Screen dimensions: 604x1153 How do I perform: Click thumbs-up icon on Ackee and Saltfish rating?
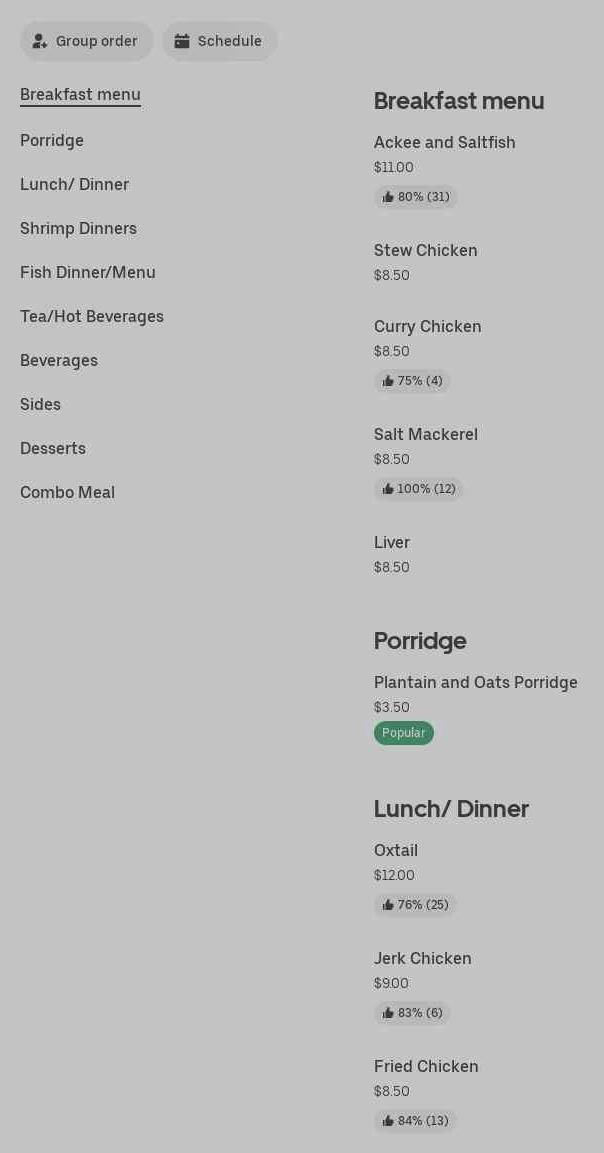388,197
